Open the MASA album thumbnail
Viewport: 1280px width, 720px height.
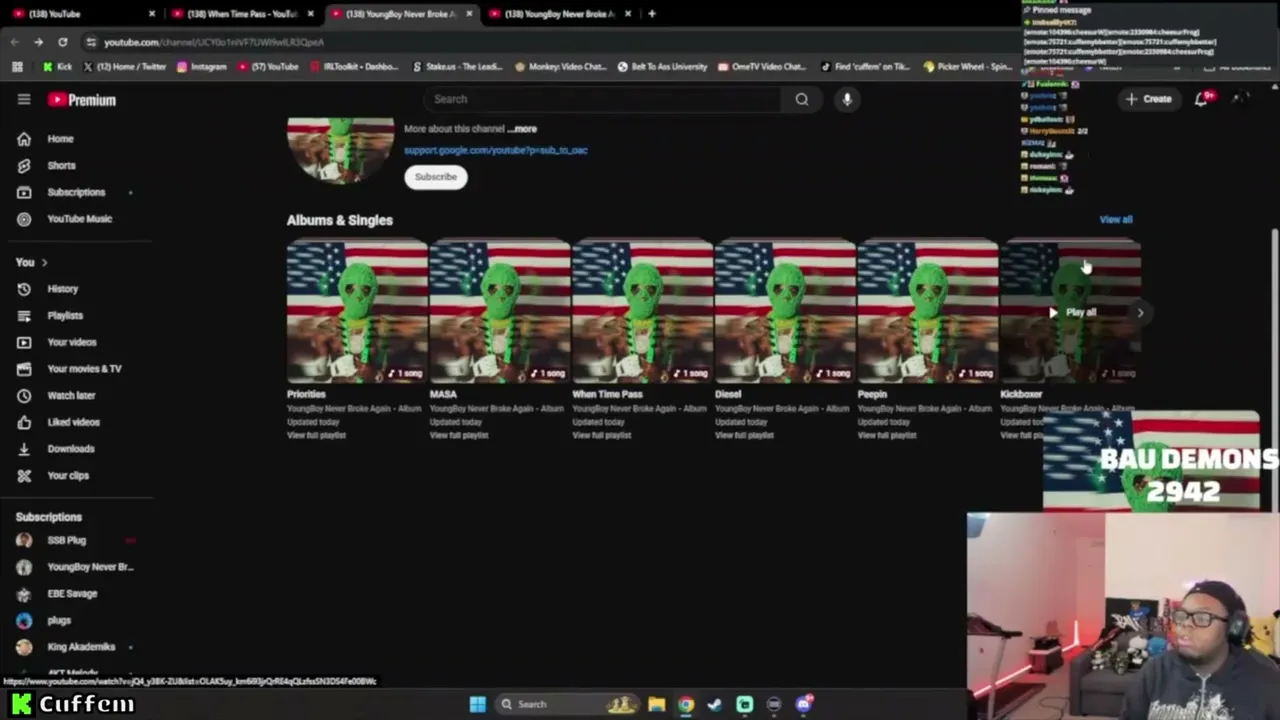tap(500, 312)
